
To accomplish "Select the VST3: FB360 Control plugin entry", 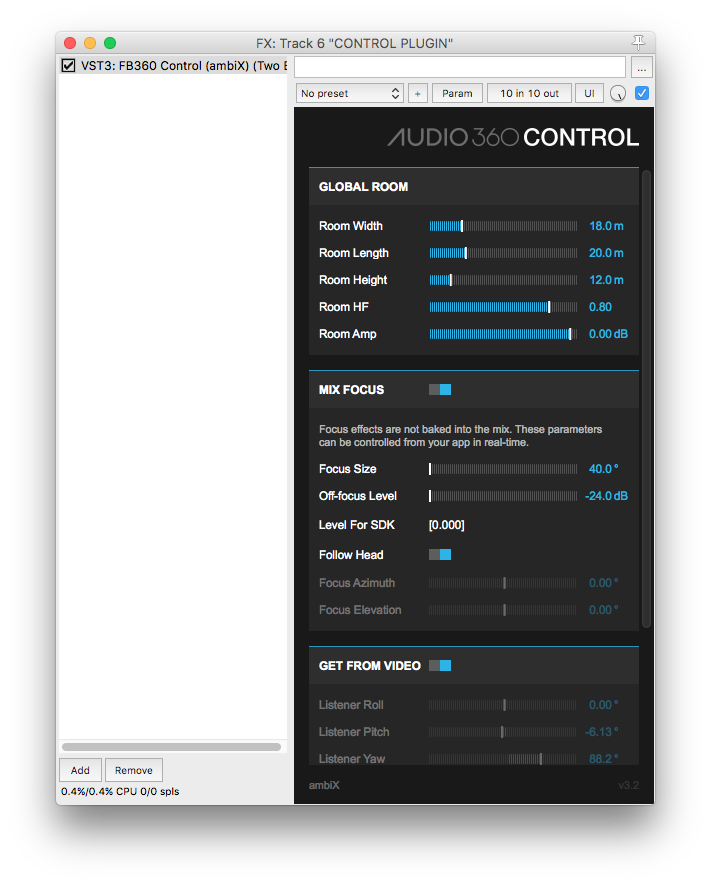I will click(x=173, y=65).
